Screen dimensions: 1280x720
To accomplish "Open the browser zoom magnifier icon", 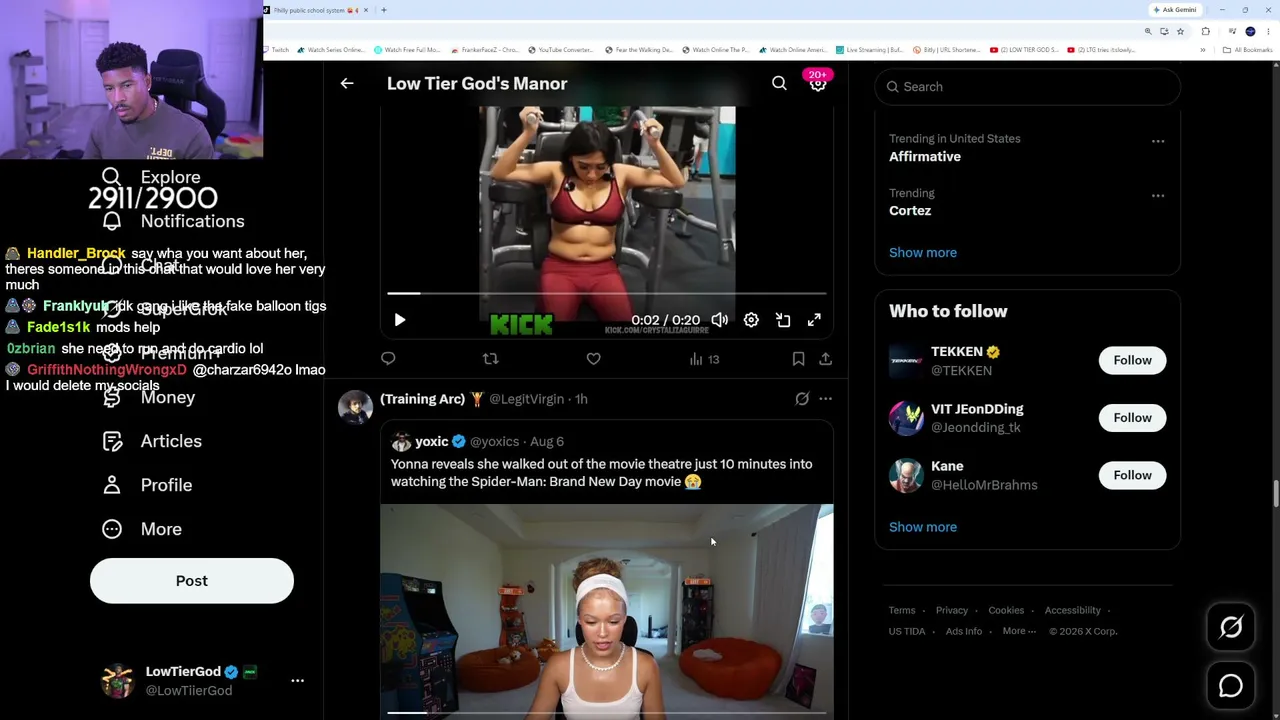I will pyautogui.click(x=1148, y=31).
